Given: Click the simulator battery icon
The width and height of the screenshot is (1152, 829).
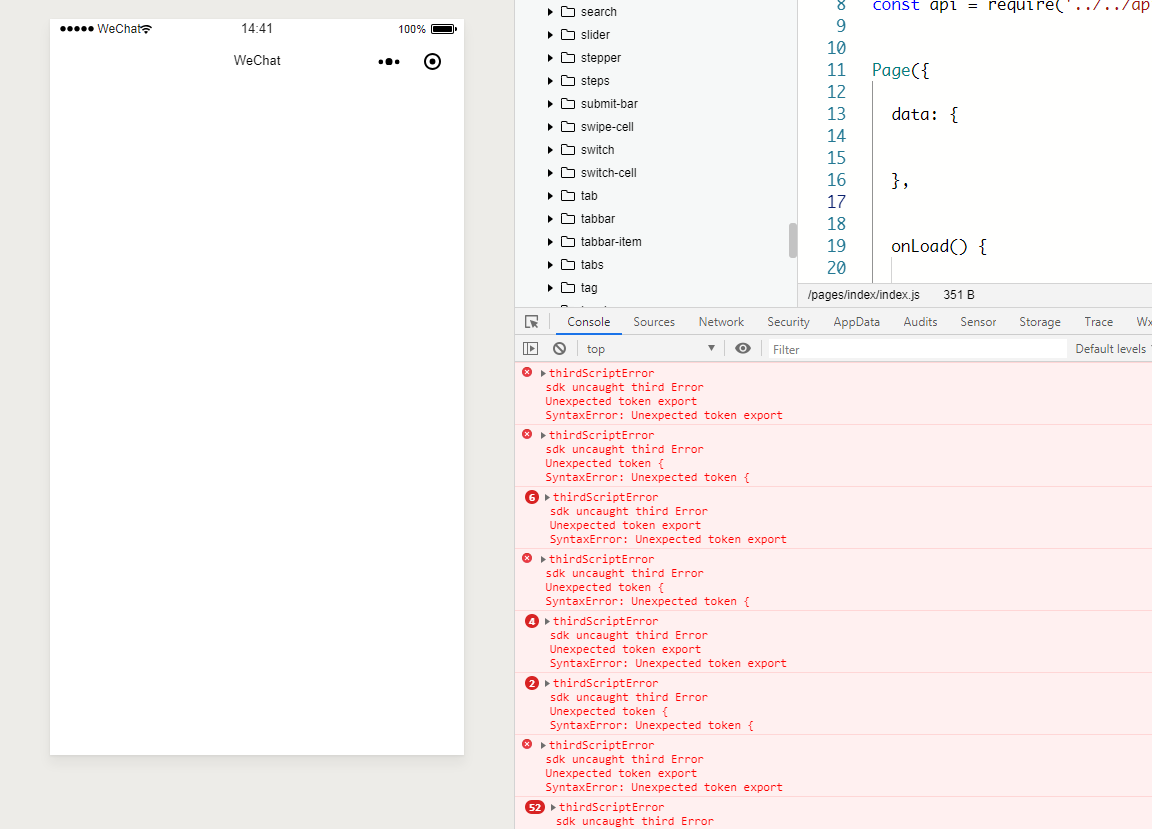Looking at the screenshot, I should point(444,29).
